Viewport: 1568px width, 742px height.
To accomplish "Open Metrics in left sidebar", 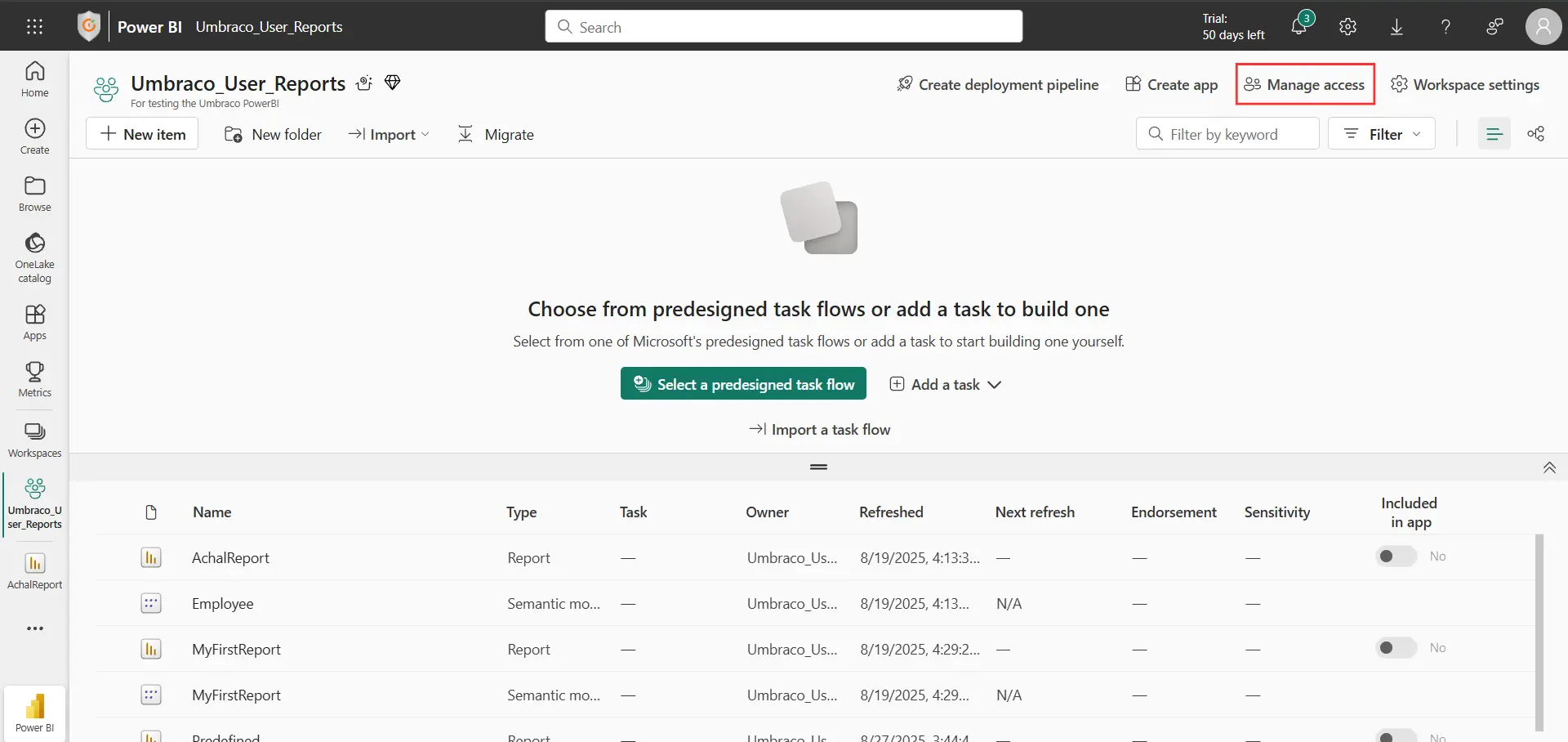I will click(34, 379).
